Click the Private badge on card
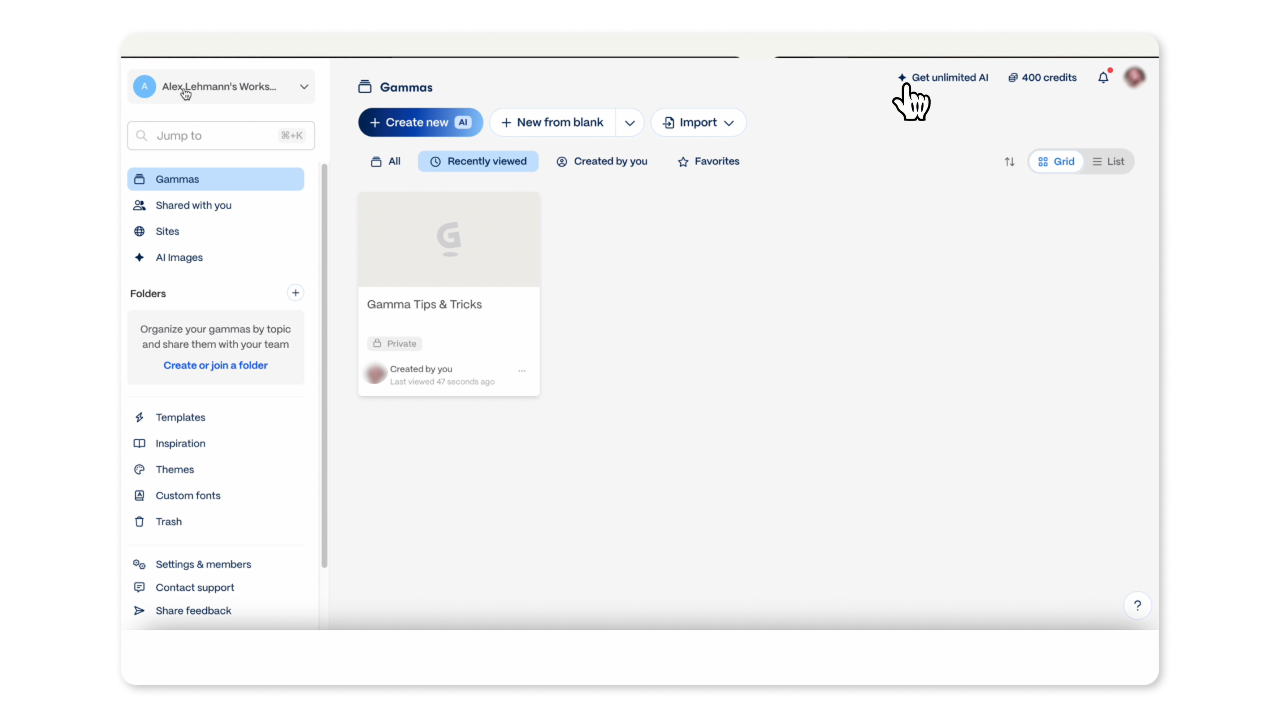Viewport: 1280px width, 720px height. click(x=394, y=343)
